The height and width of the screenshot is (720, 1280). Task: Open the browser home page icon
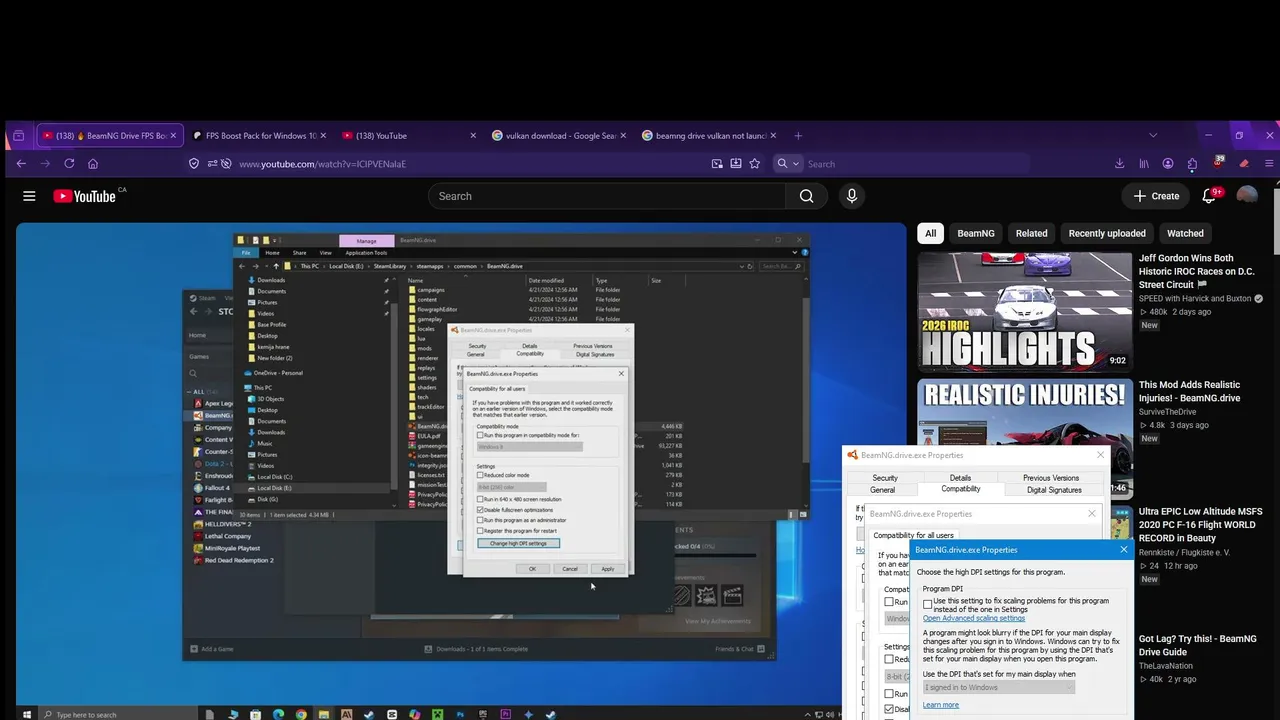coord(93,164)
